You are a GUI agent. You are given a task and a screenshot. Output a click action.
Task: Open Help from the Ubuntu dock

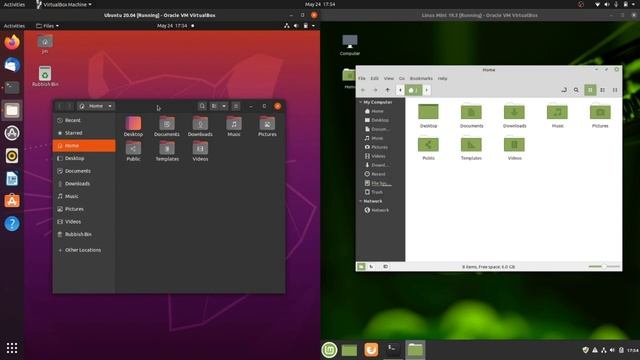[12, 224]
